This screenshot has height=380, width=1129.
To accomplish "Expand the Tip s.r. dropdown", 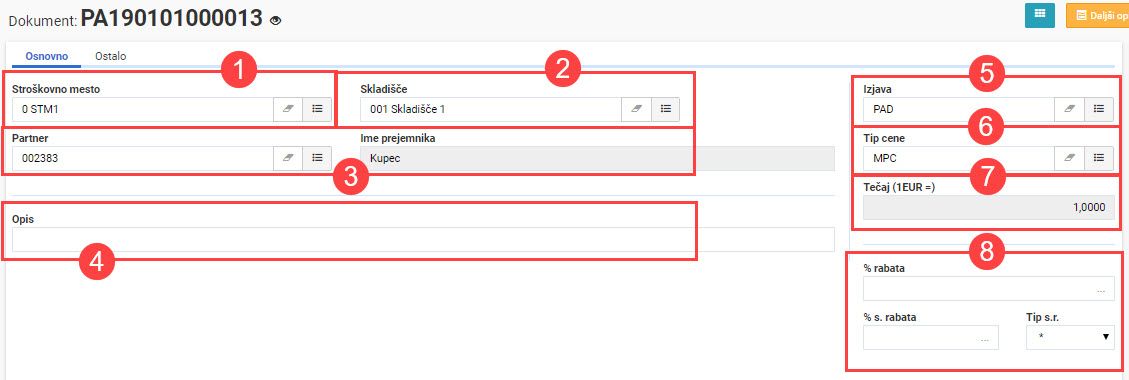I will point(1071,337).
